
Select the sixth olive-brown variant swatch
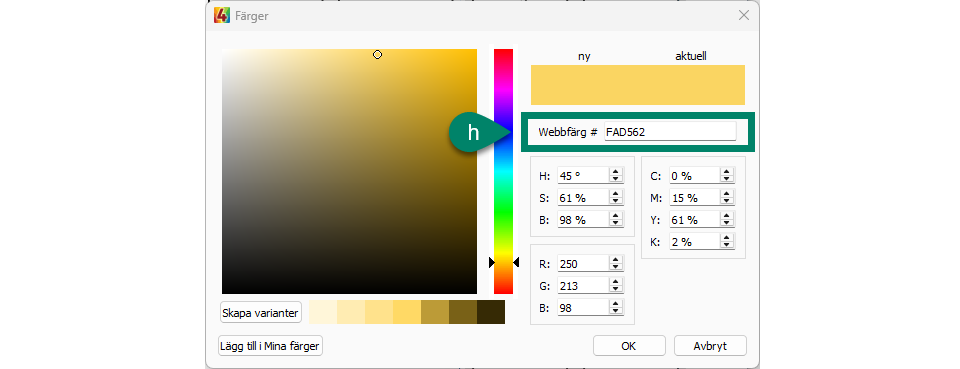463,312
